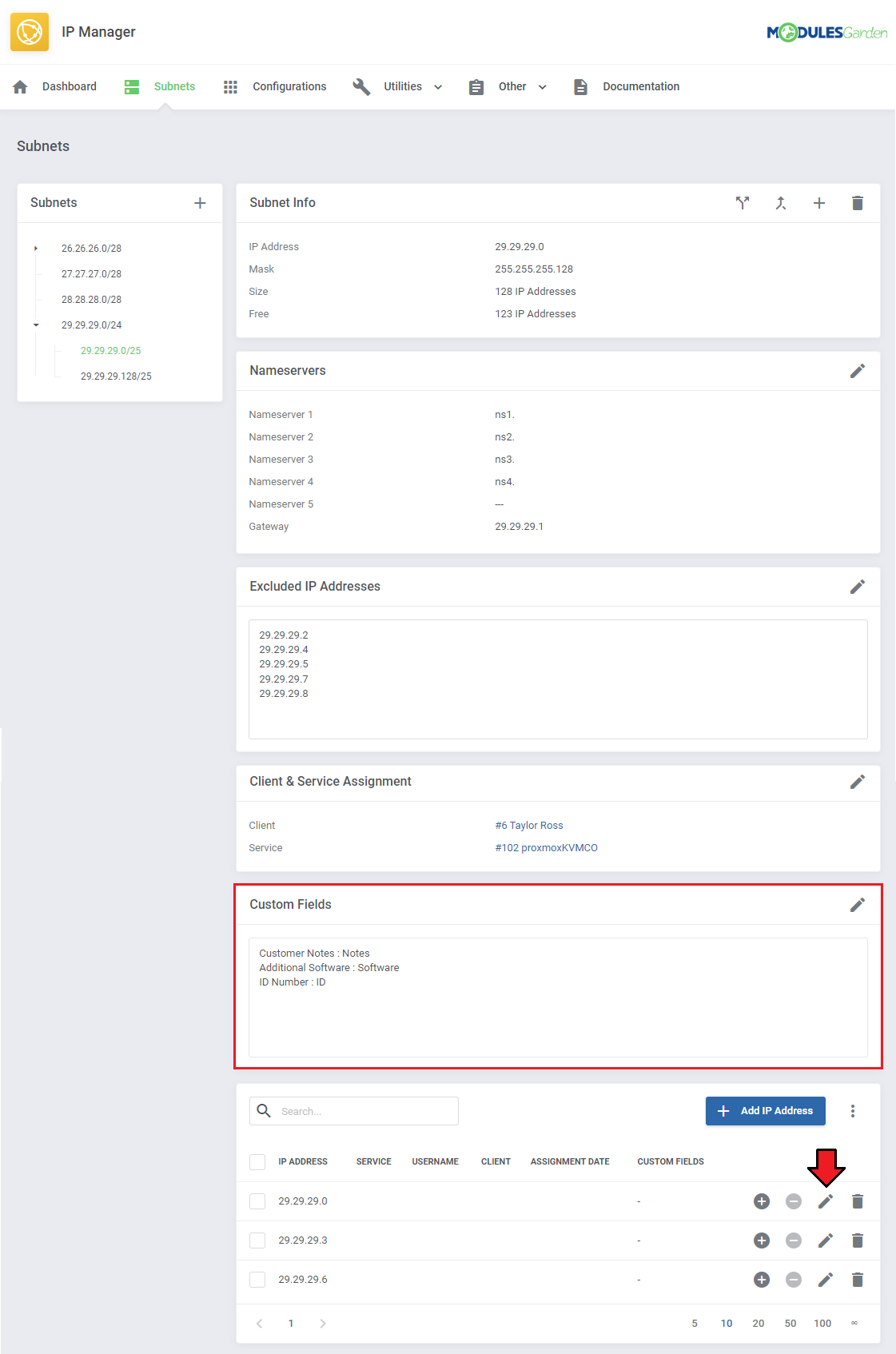Show 100 entries per page
Screen dimensions: 896x1354
point(822,1324)
